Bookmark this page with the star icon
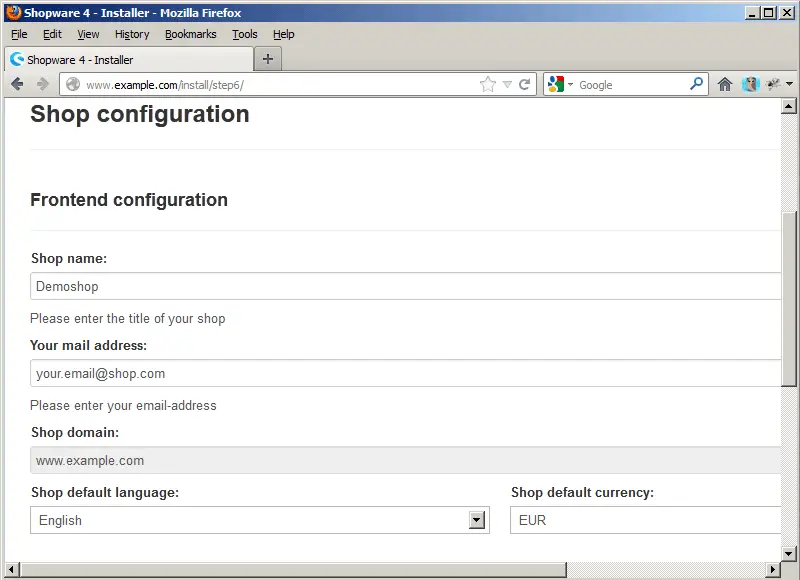 coord(488,84)
